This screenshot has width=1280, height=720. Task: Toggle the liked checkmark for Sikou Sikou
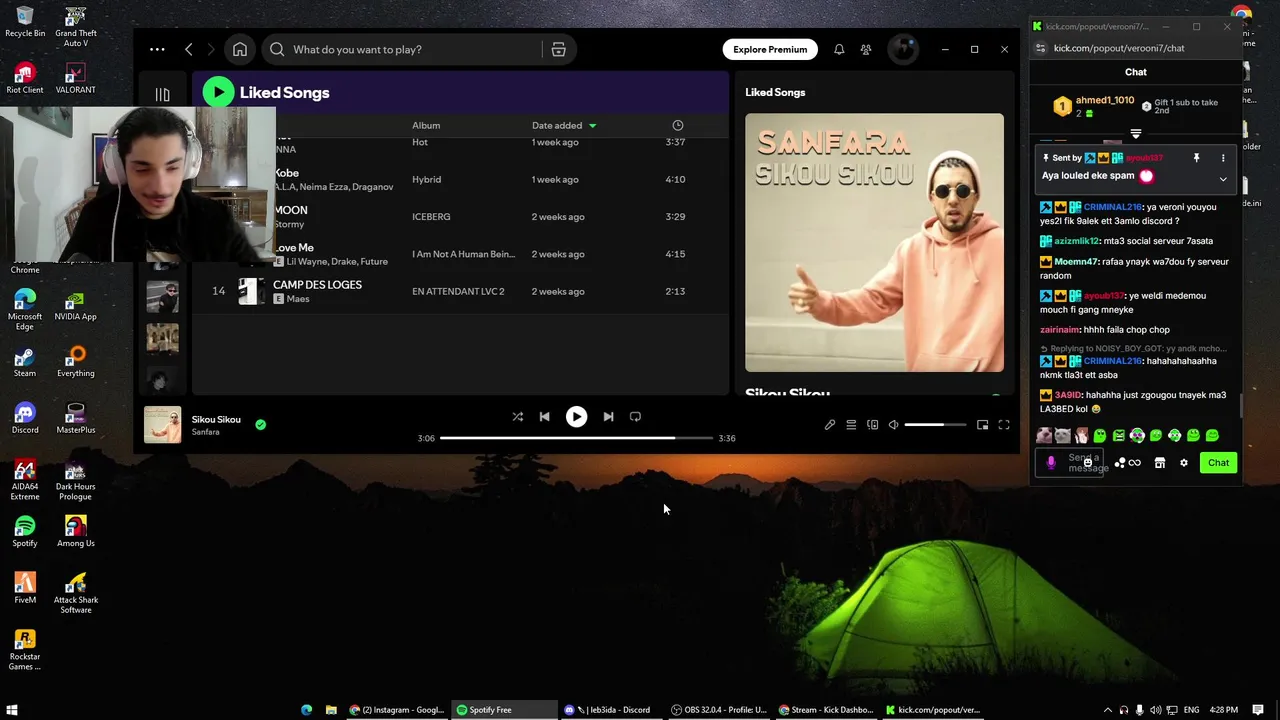coord(260,424)
